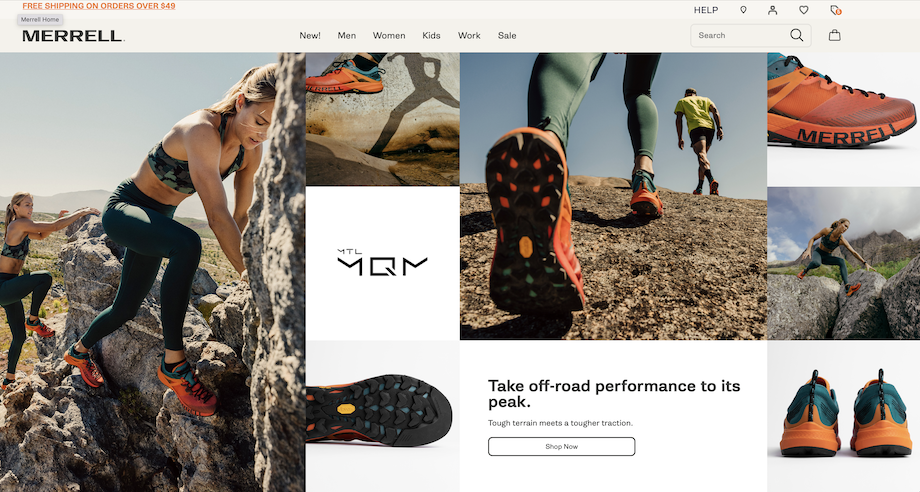920x492 pixels.
Task: Click the HELP link
Action: (x=706, y=10)
